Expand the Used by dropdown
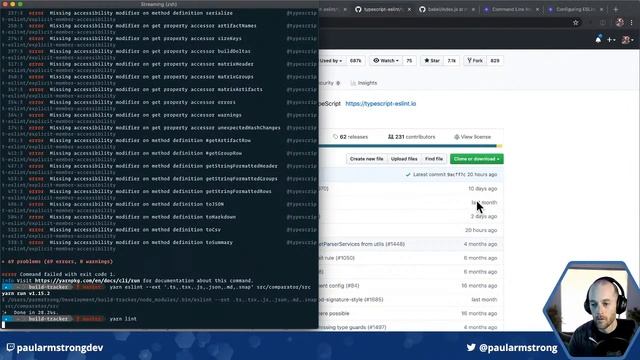 (x=331, y=60)
